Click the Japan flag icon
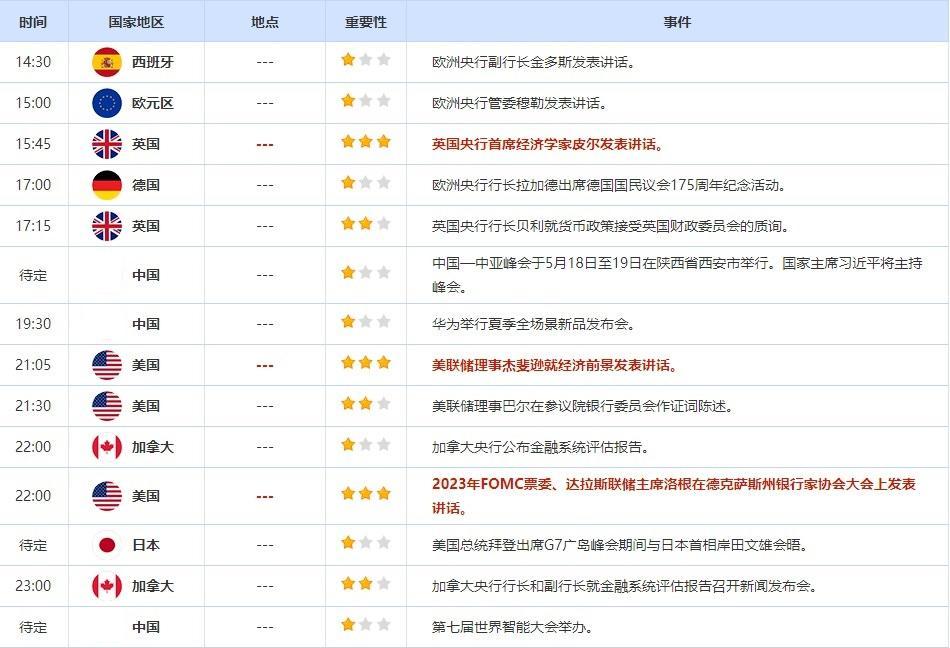This screenshot has width=950, height=648. (106, 545)
